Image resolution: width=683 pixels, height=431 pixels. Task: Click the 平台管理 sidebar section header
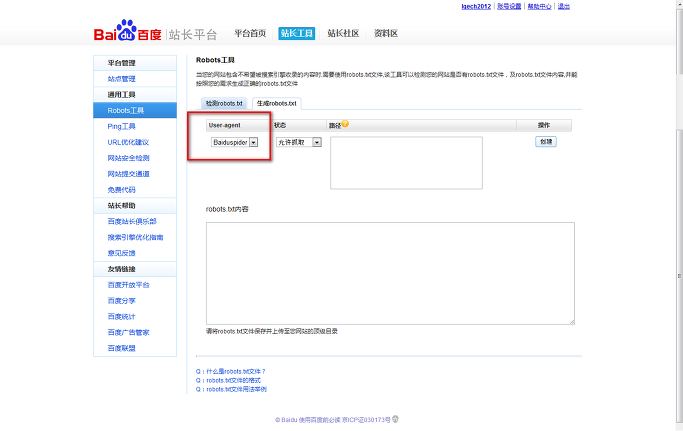pyautogui.click(x=135, y=63)
